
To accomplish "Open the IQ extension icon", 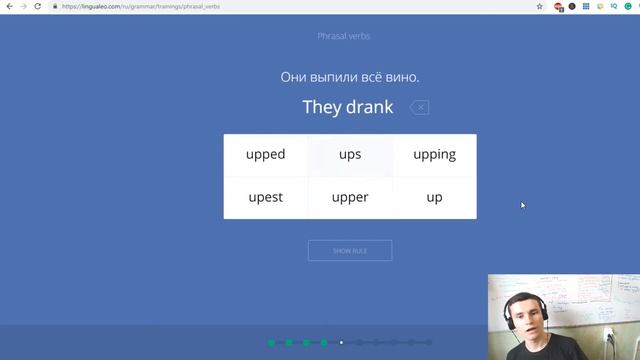I will (614, 6).
